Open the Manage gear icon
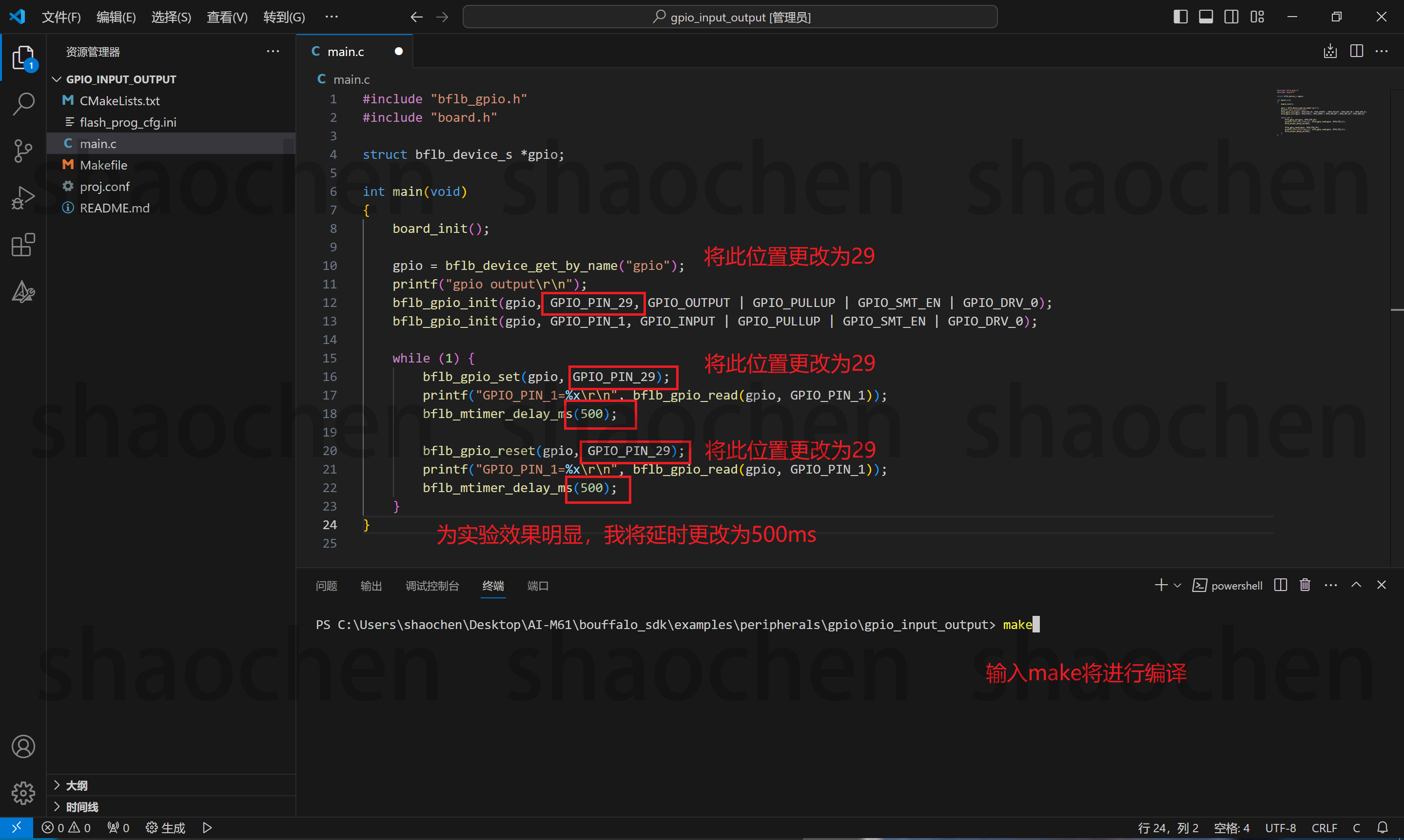The width and height of the screenshot is (1404, 840). [x=23, y=793]
